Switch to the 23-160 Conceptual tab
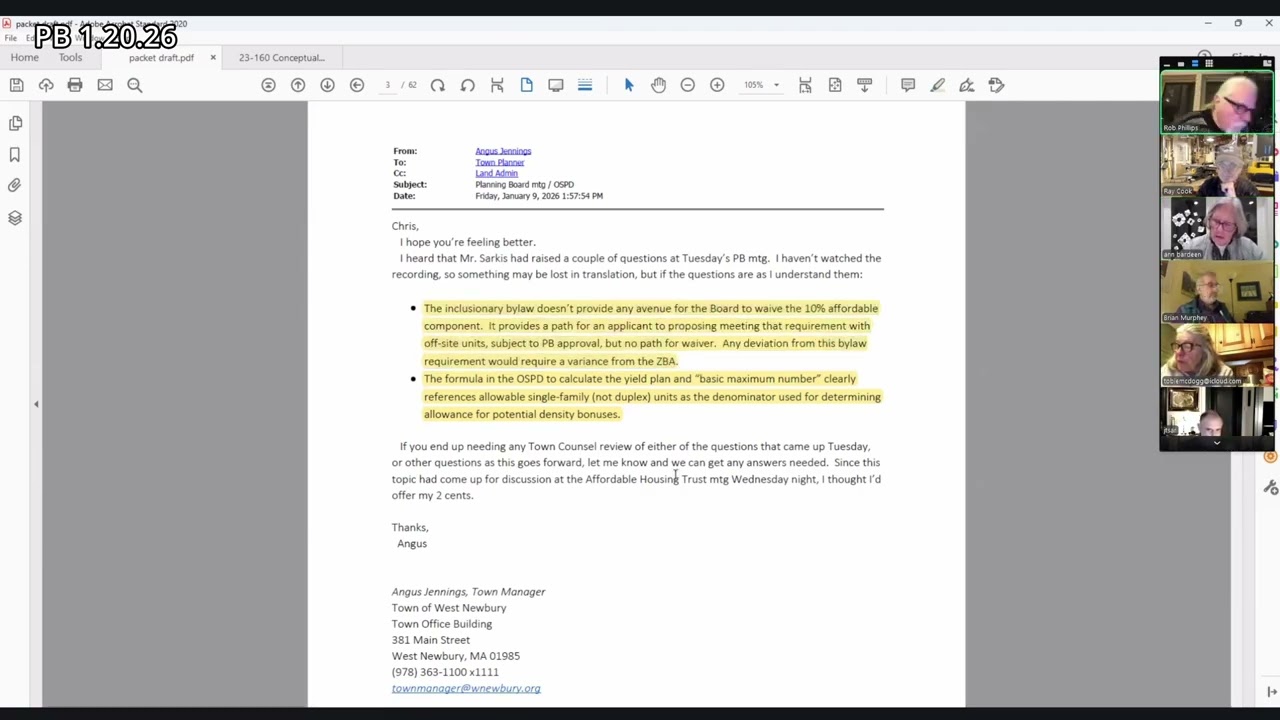Image resolution: width=1280 pixels, height=720 pixels. click(x=281, y=58)
